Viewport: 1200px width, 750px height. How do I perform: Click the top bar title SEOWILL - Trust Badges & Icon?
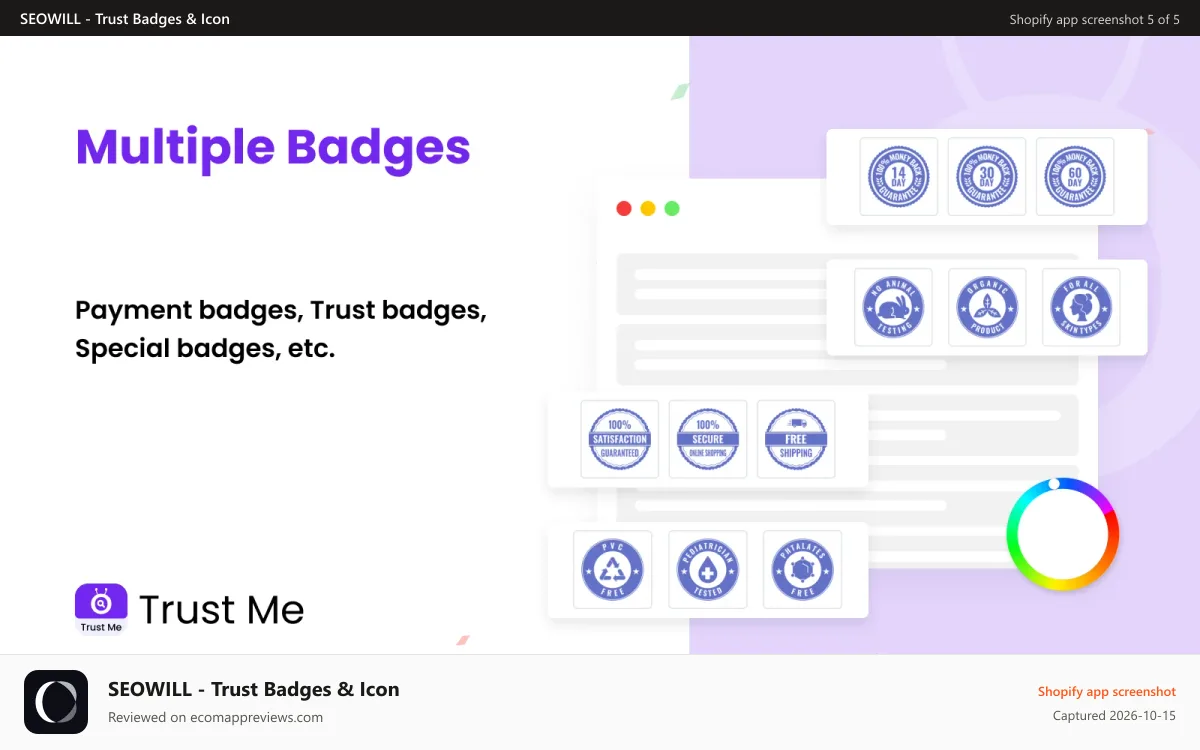coord(125,19)
